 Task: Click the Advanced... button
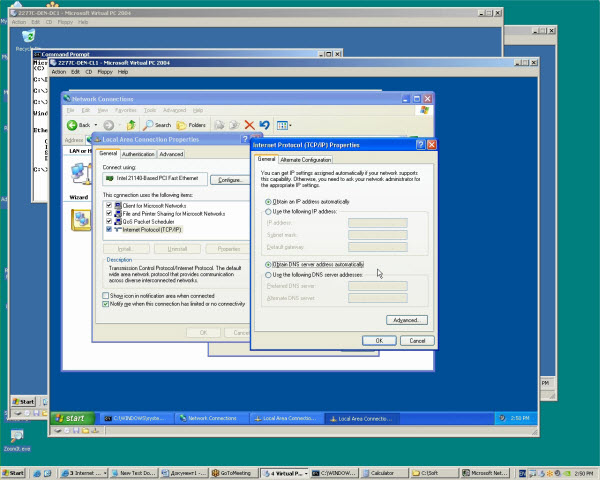407,320
